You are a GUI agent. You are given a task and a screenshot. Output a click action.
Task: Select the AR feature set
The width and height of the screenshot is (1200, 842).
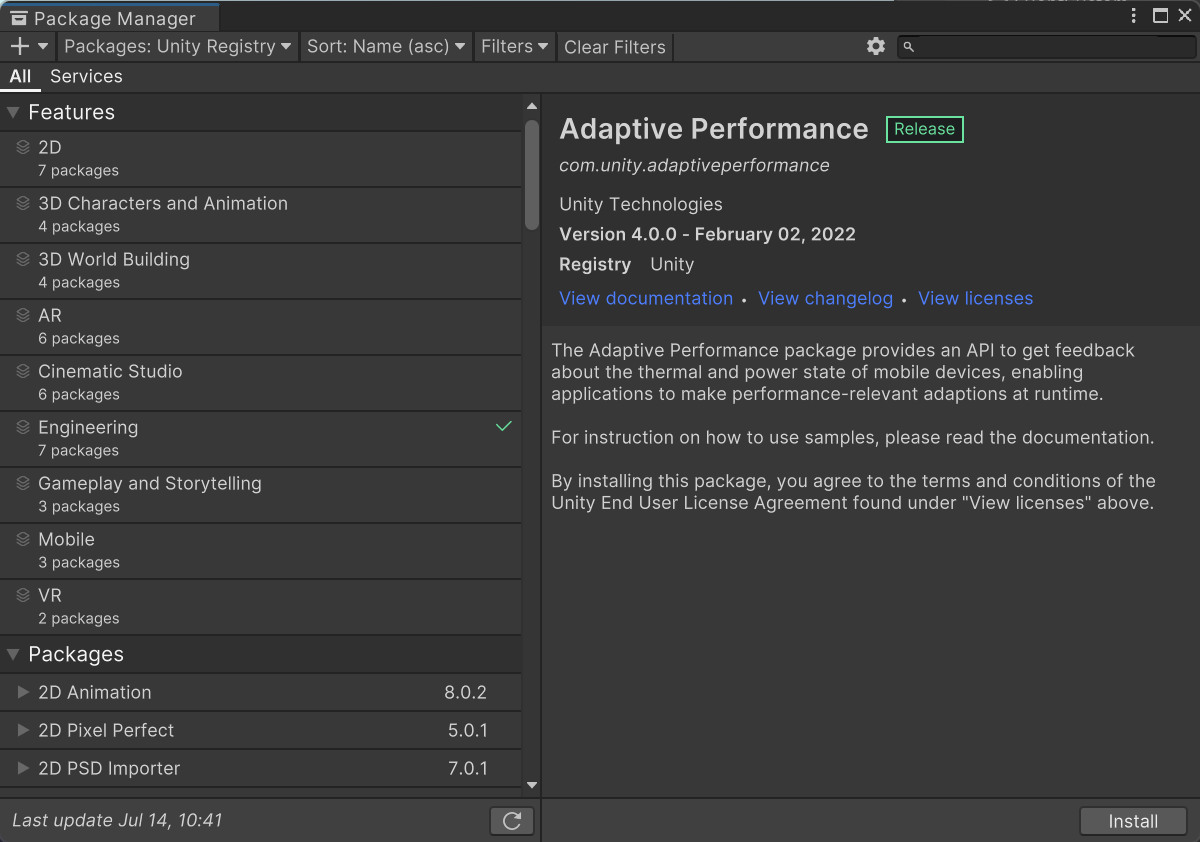[x=261, y=327]
